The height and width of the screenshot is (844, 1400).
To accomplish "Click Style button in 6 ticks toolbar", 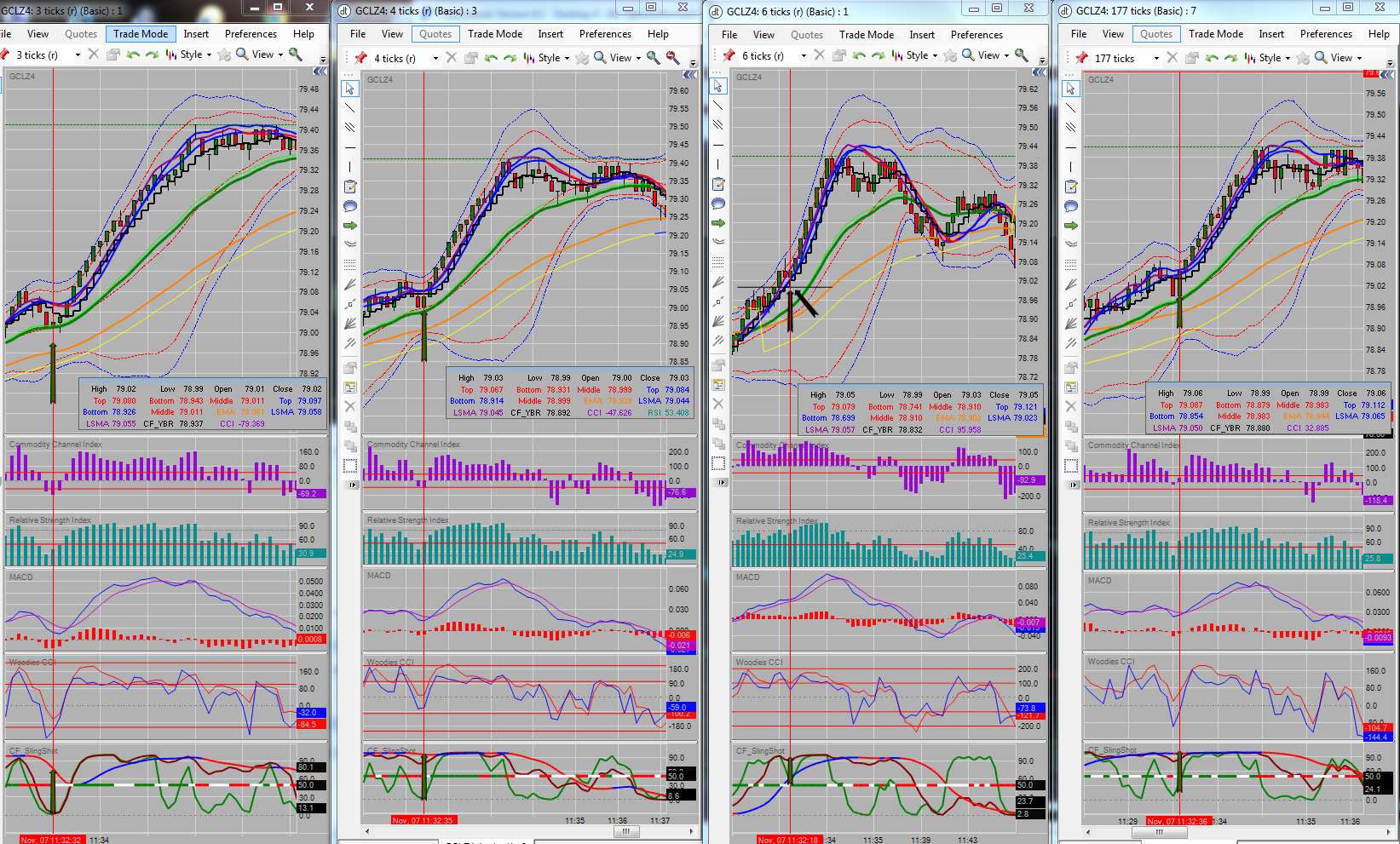I will click(x=910, y=55).
